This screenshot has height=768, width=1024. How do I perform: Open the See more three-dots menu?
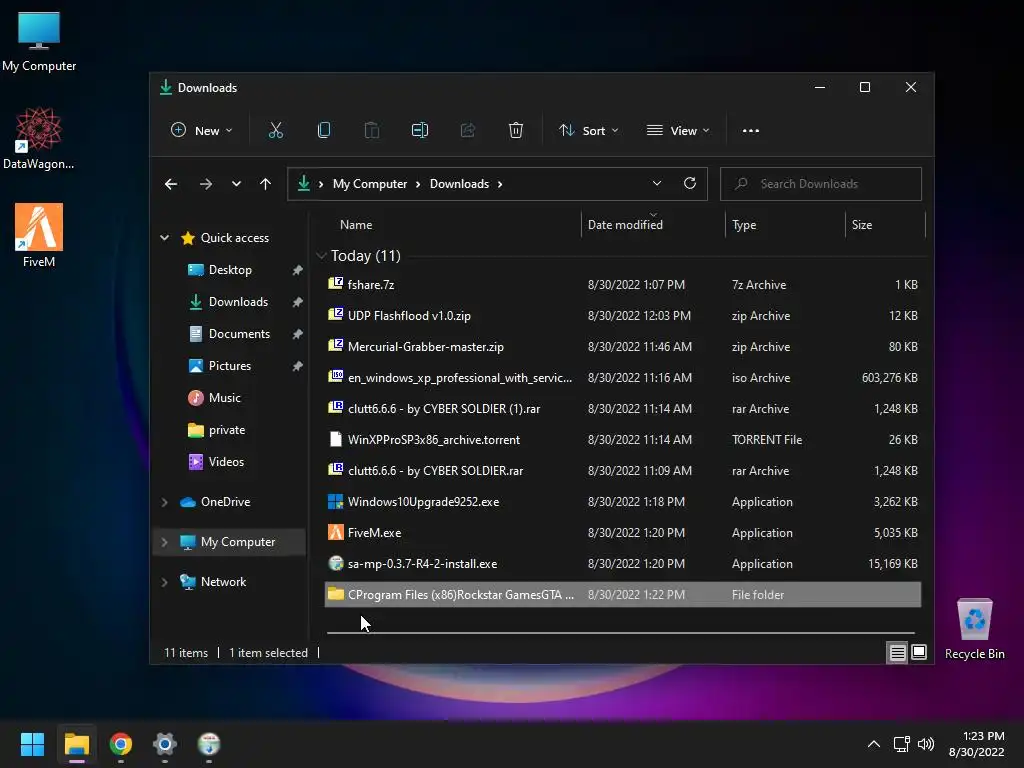(x=751, y=131)
